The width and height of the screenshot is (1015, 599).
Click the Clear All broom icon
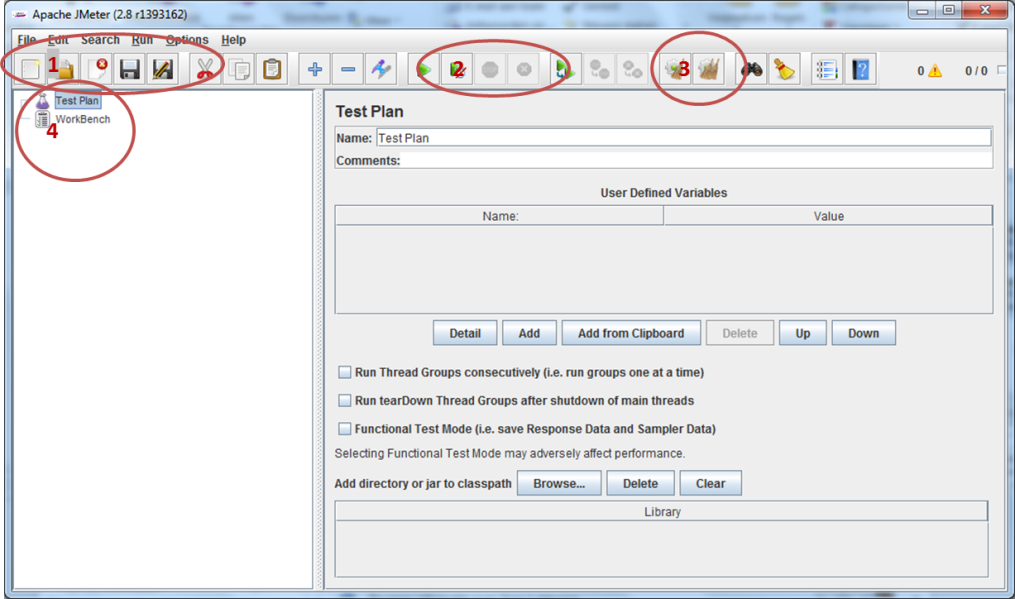[708, 69]
